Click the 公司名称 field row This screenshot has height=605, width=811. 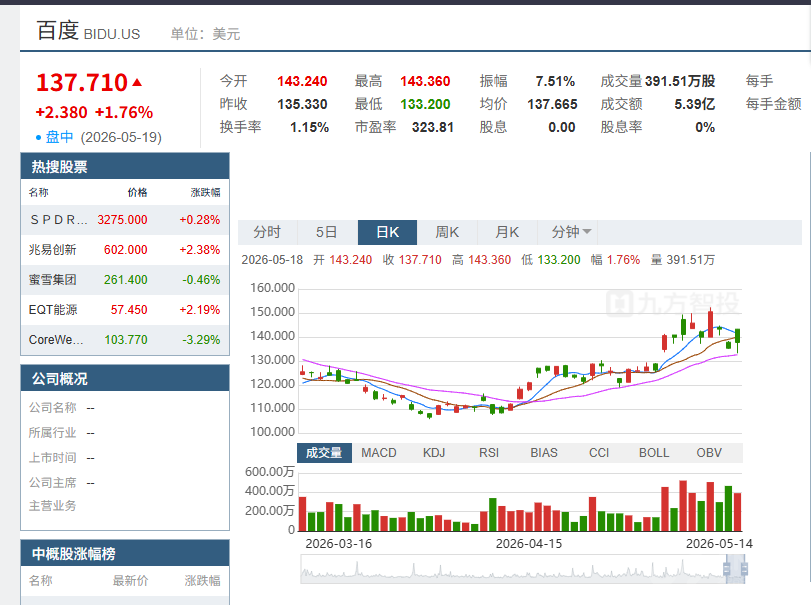[125, 408]
